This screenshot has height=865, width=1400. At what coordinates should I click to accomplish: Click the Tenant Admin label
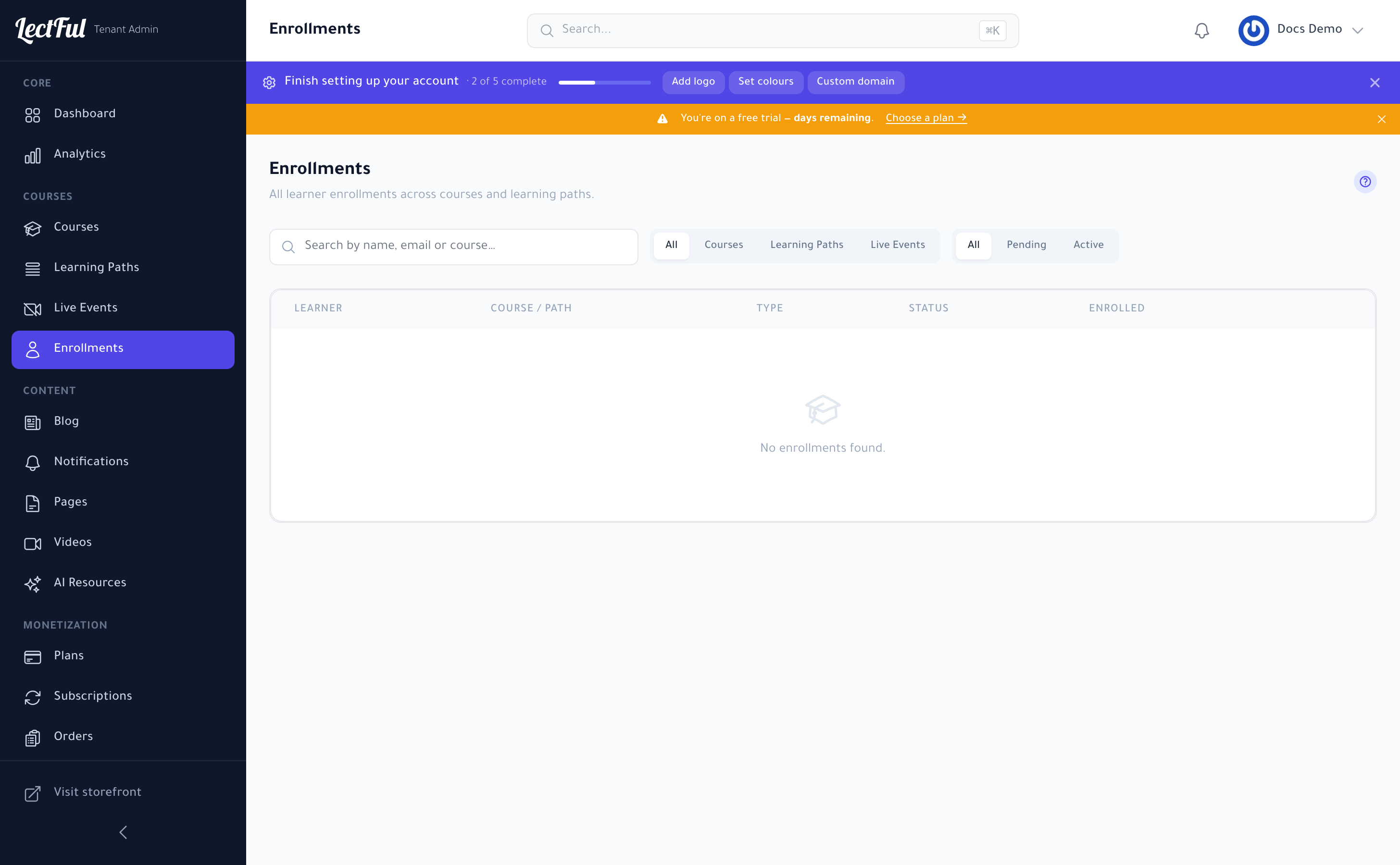126,30
